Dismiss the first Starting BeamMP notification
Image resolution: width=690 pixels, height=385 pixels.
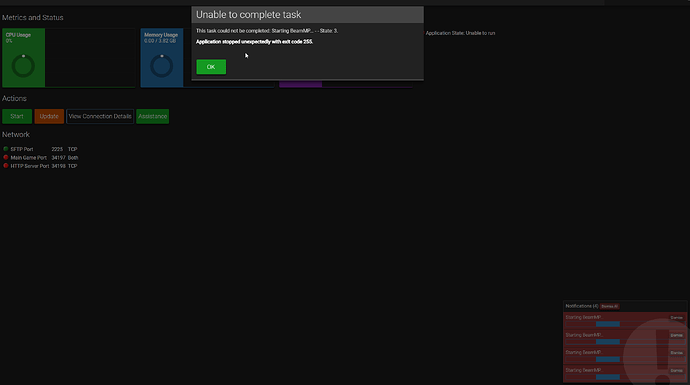[x=676, y=318]
